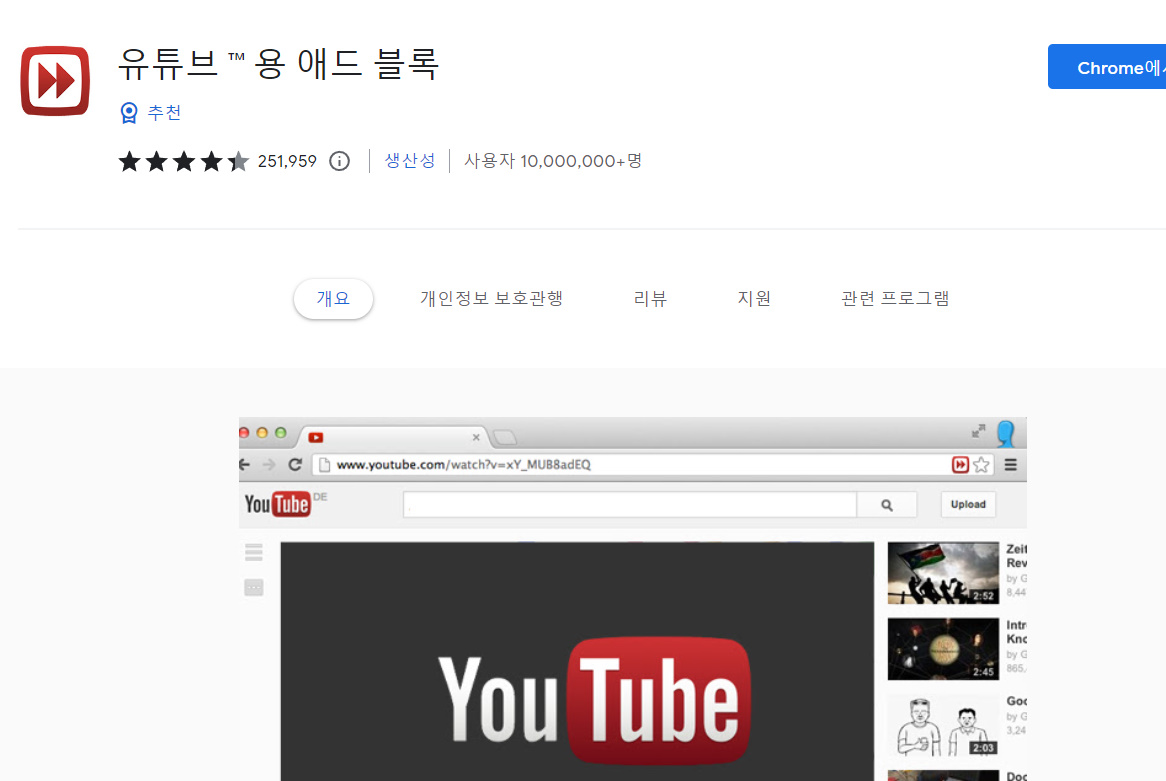This screenshot has width=1166, height=781.
Task: Click the fullscreen arrows icon in preview
Action: pos(979,431)
